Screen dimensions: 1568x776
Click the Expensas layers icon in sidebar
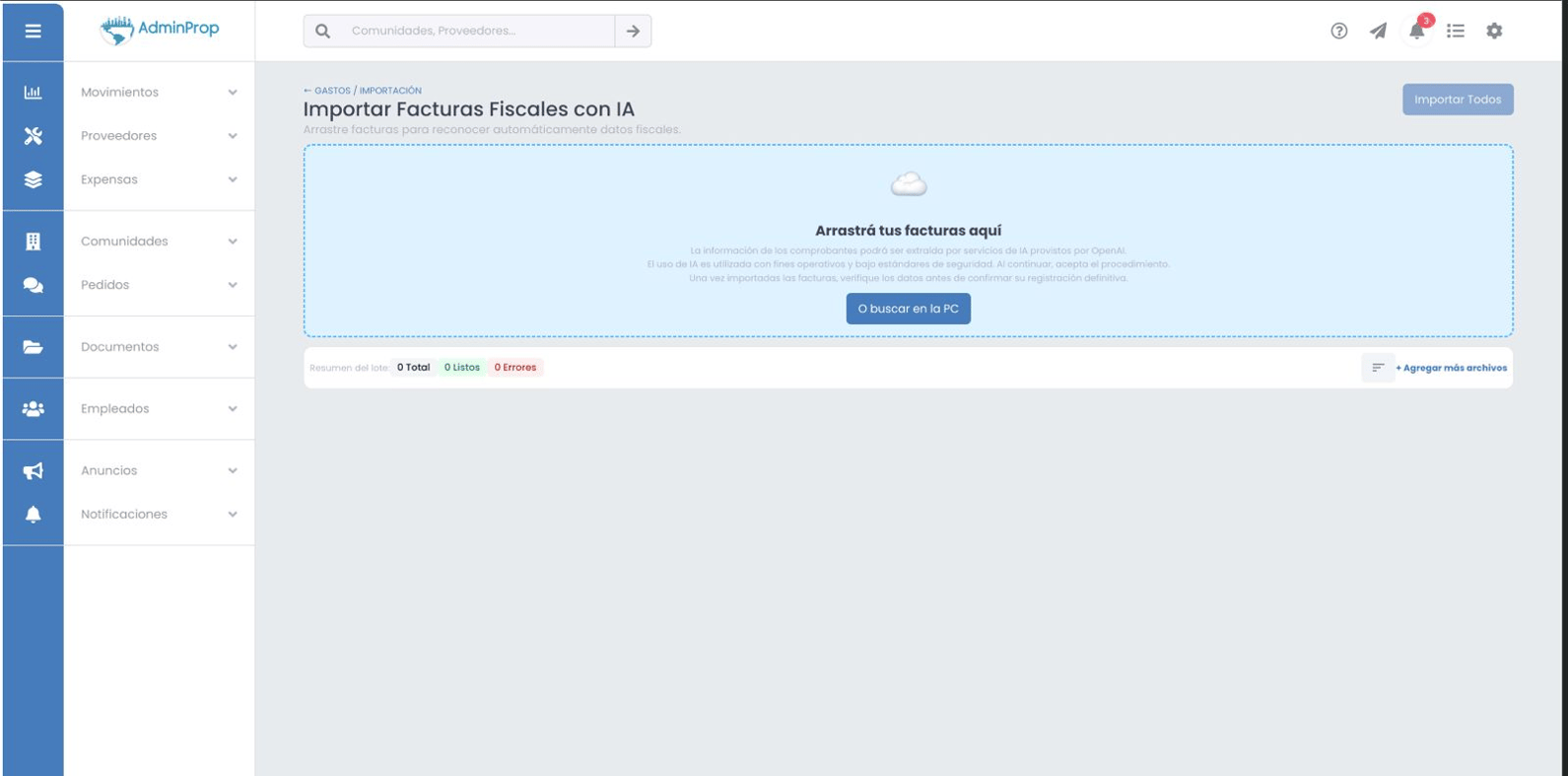click(x=33, y=179)
